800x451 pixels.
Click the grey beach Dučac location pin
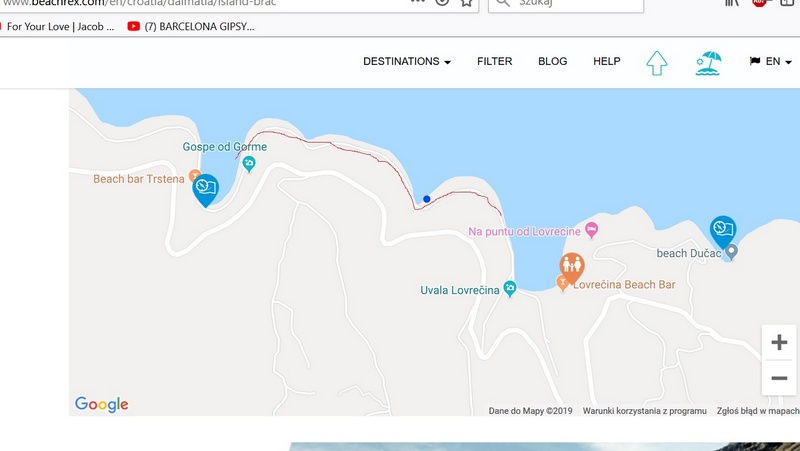point(731,252)
